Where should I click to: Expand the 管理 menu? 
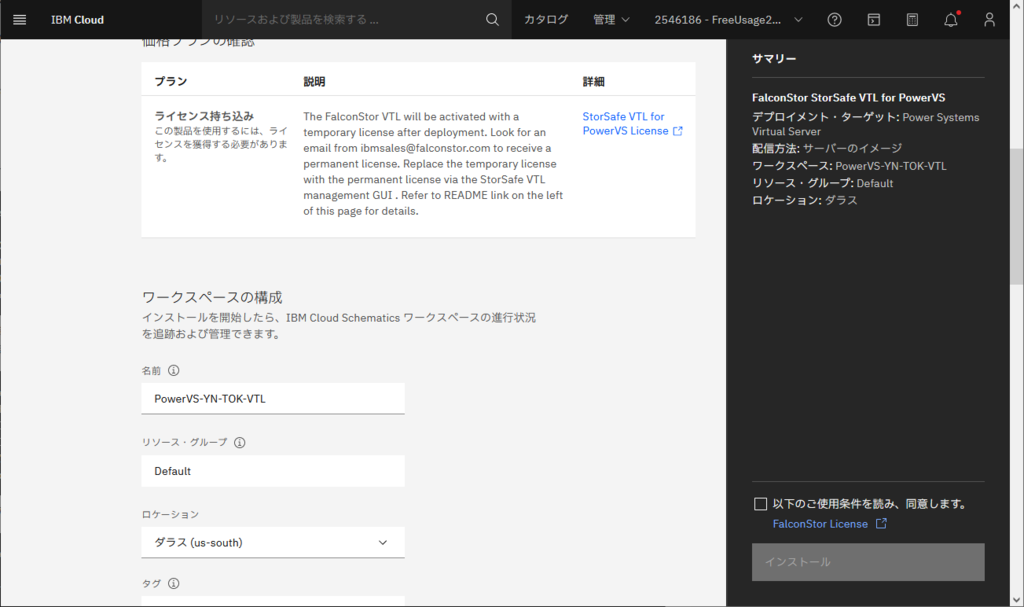[611, 20]
